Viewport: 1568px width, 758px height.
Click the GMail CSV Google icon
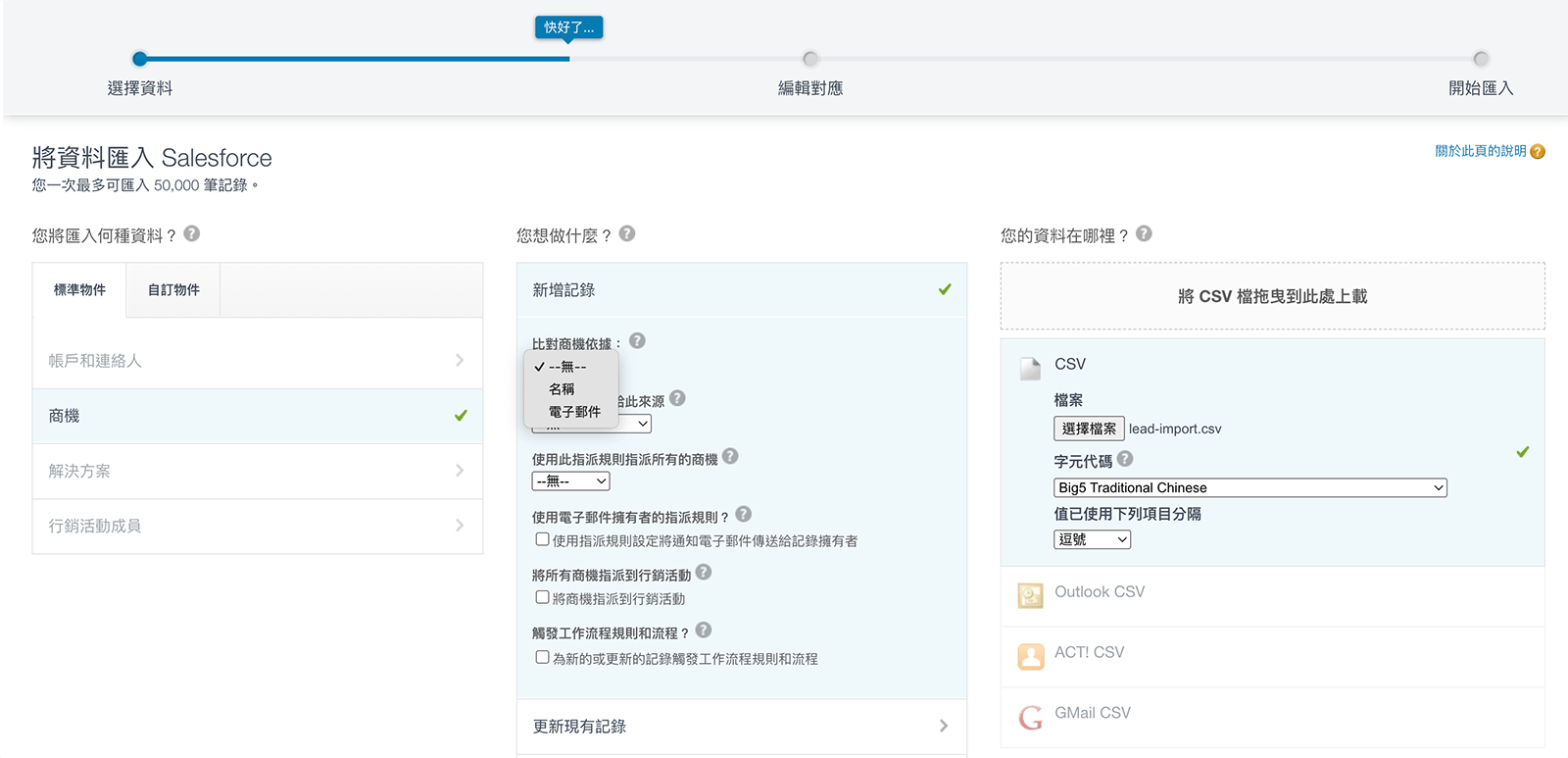pos(1030,718)
